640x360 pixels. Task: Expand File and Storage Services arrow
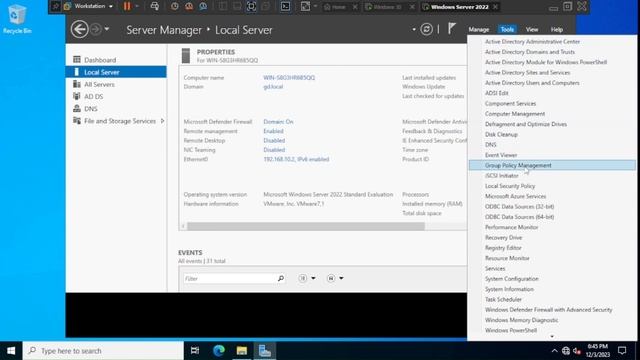coord(162,121)
